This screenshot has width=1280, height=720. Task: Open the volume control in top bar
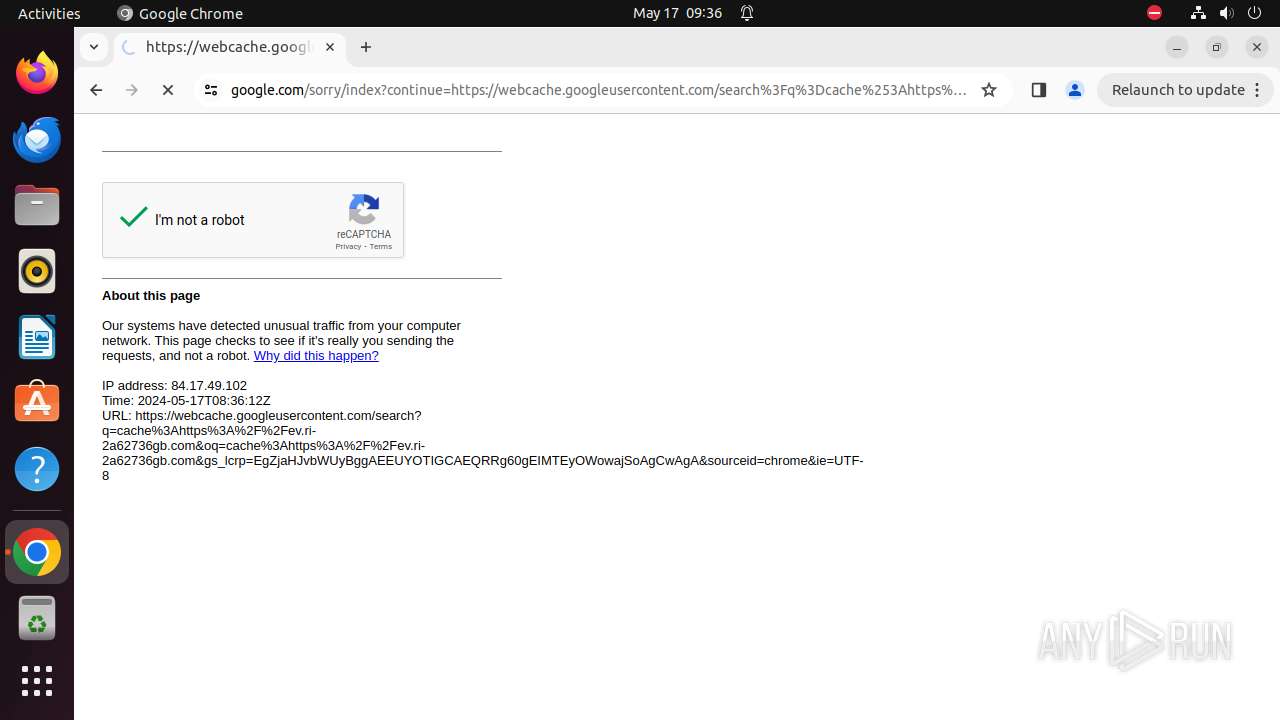point(1226,13)
